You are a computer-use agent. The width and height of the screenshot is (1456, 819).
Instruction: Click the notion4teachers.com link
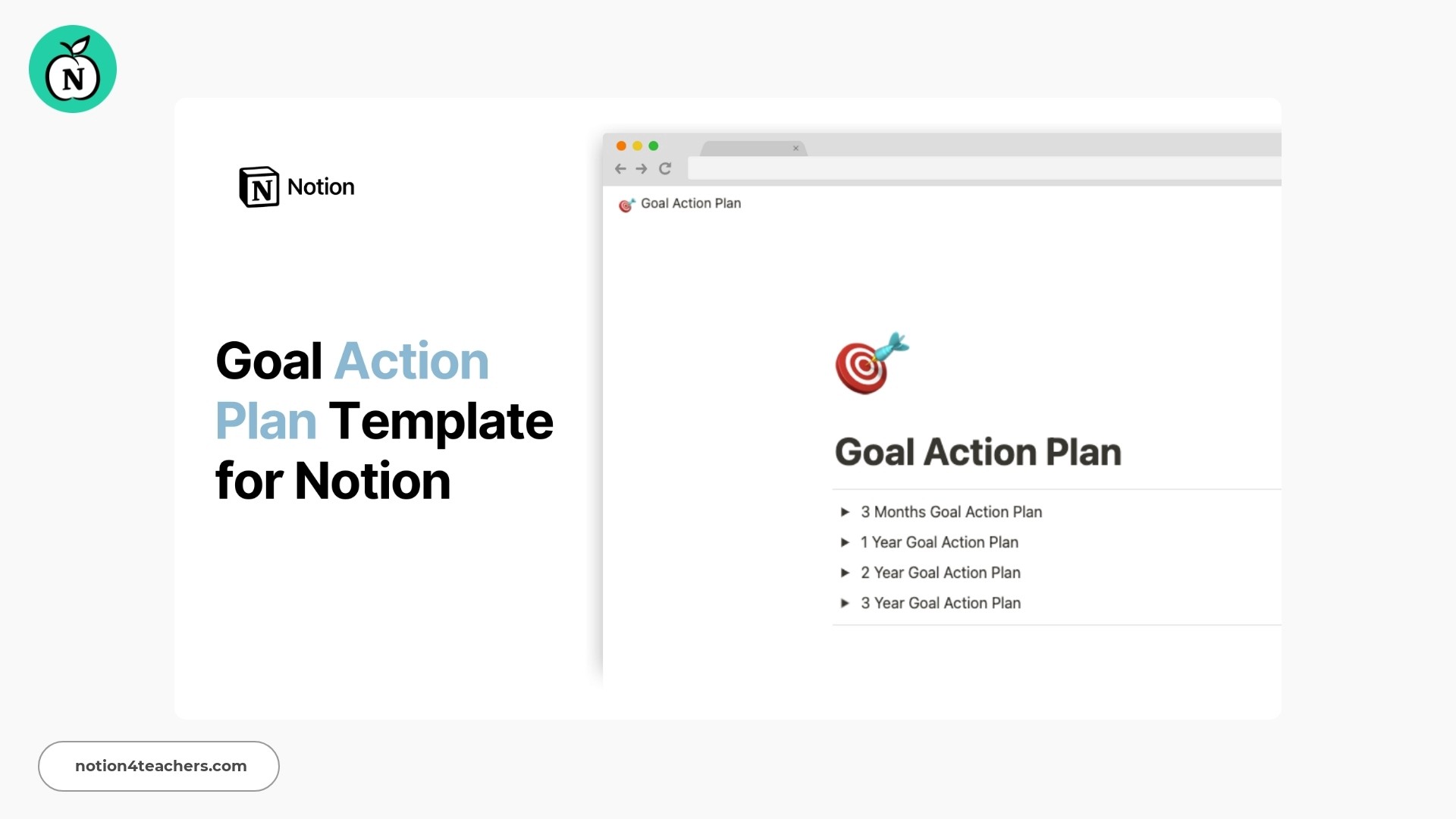tap(159, 765)
